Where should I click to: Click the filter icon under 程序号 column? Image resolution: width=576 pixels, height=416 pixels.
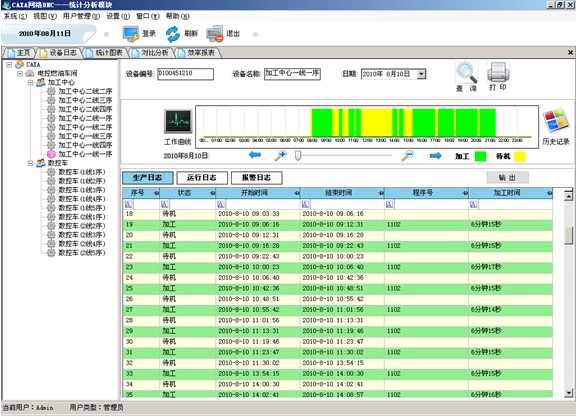point(389,204)
